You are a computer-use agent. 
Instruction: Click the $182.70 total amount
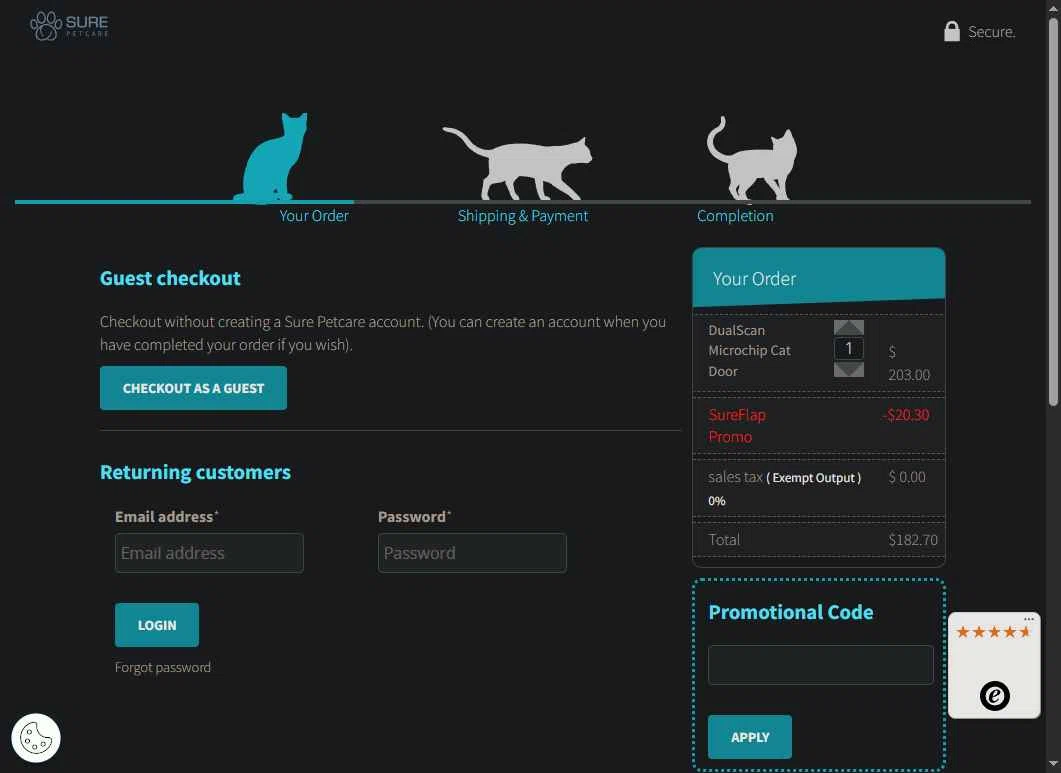tap(913, 540)
